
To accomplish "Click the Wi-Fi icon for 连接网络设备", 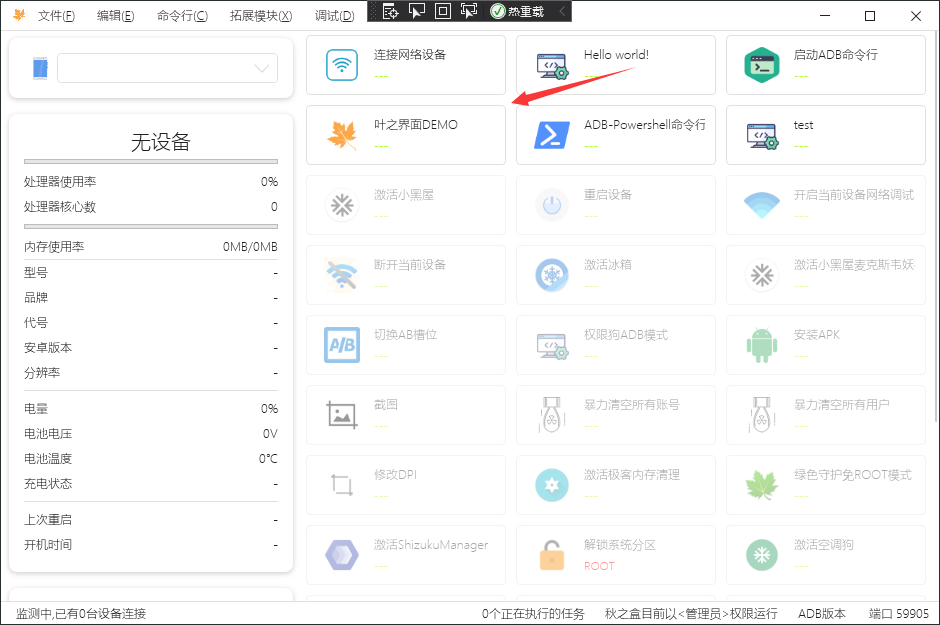I will tap(342, 65).
